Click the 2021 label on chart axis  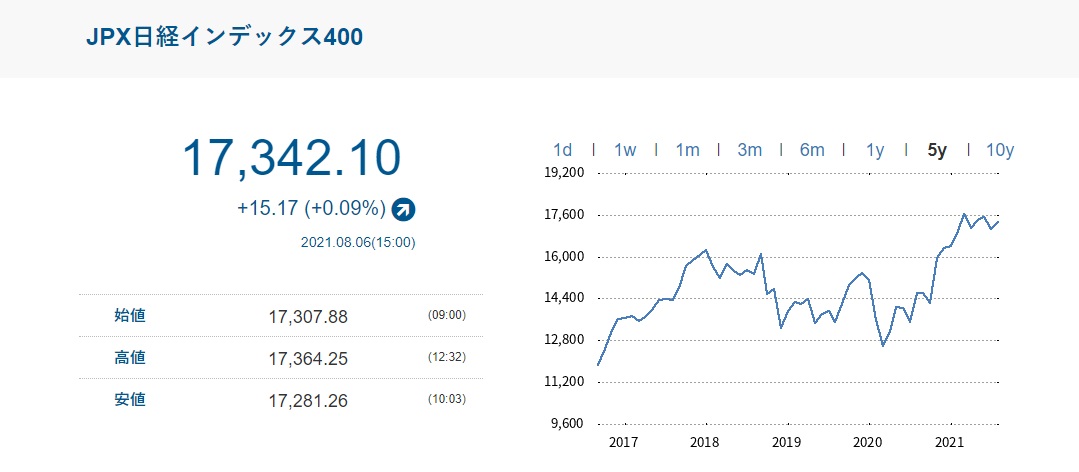[949, 442]
